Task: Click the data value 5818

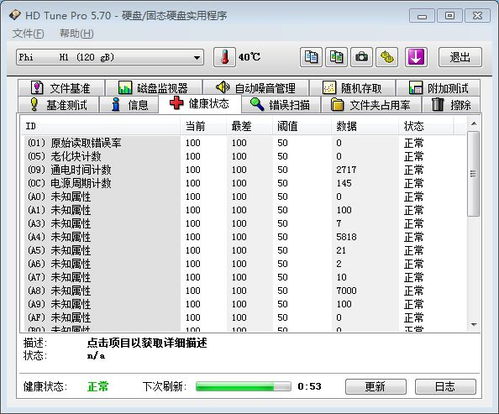Action: click(346, 237)
